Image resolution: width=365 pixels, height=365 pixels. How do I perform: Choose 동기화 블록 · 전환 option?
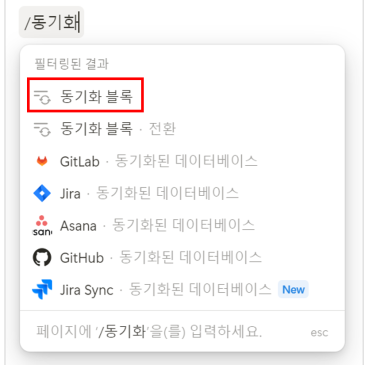(182, 129)
